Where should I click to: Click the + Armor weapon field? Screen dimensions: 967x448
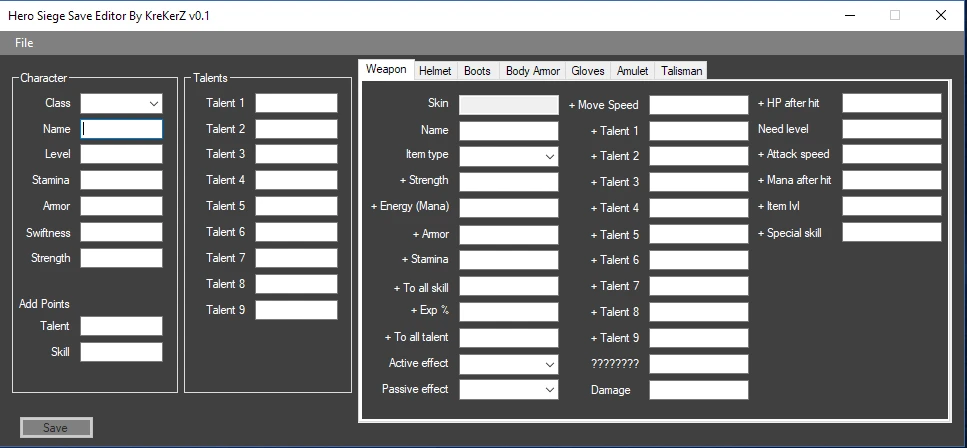pyautogui.click(x=509, y=235)
